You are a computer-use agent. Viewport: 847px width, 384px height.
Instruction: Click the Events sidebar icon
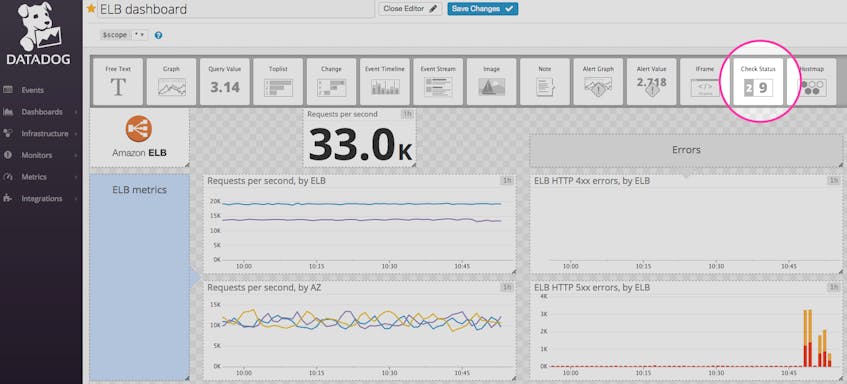pyautogui.click(x=8, y=90)
